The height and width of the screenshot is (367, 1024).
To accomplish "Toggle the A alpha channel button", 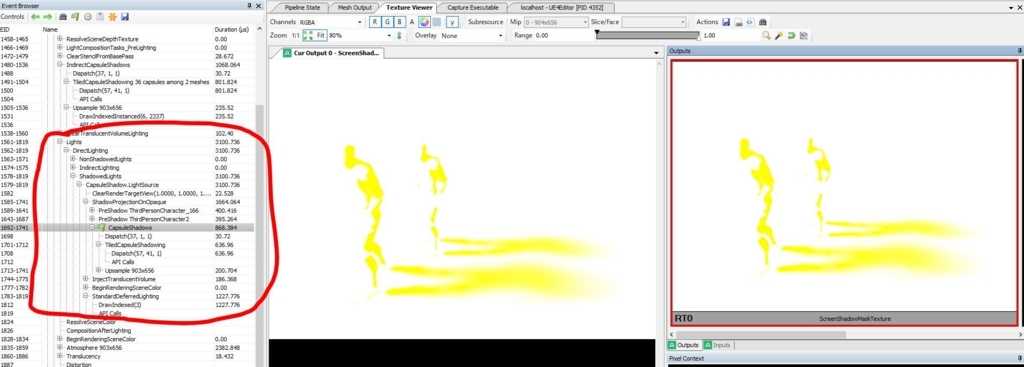I will 411,22.
